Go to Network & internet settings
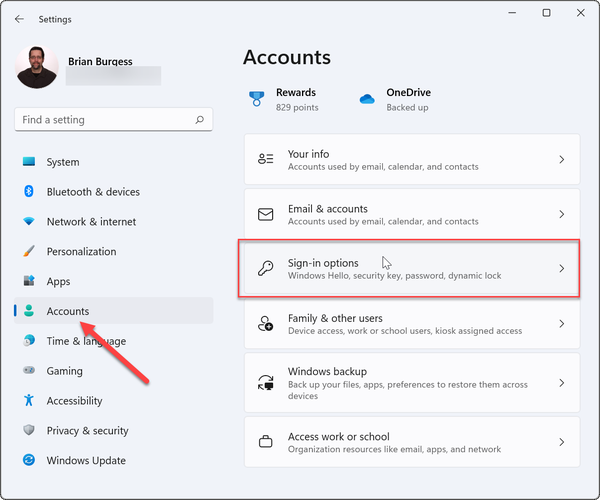 pos(91,222)
